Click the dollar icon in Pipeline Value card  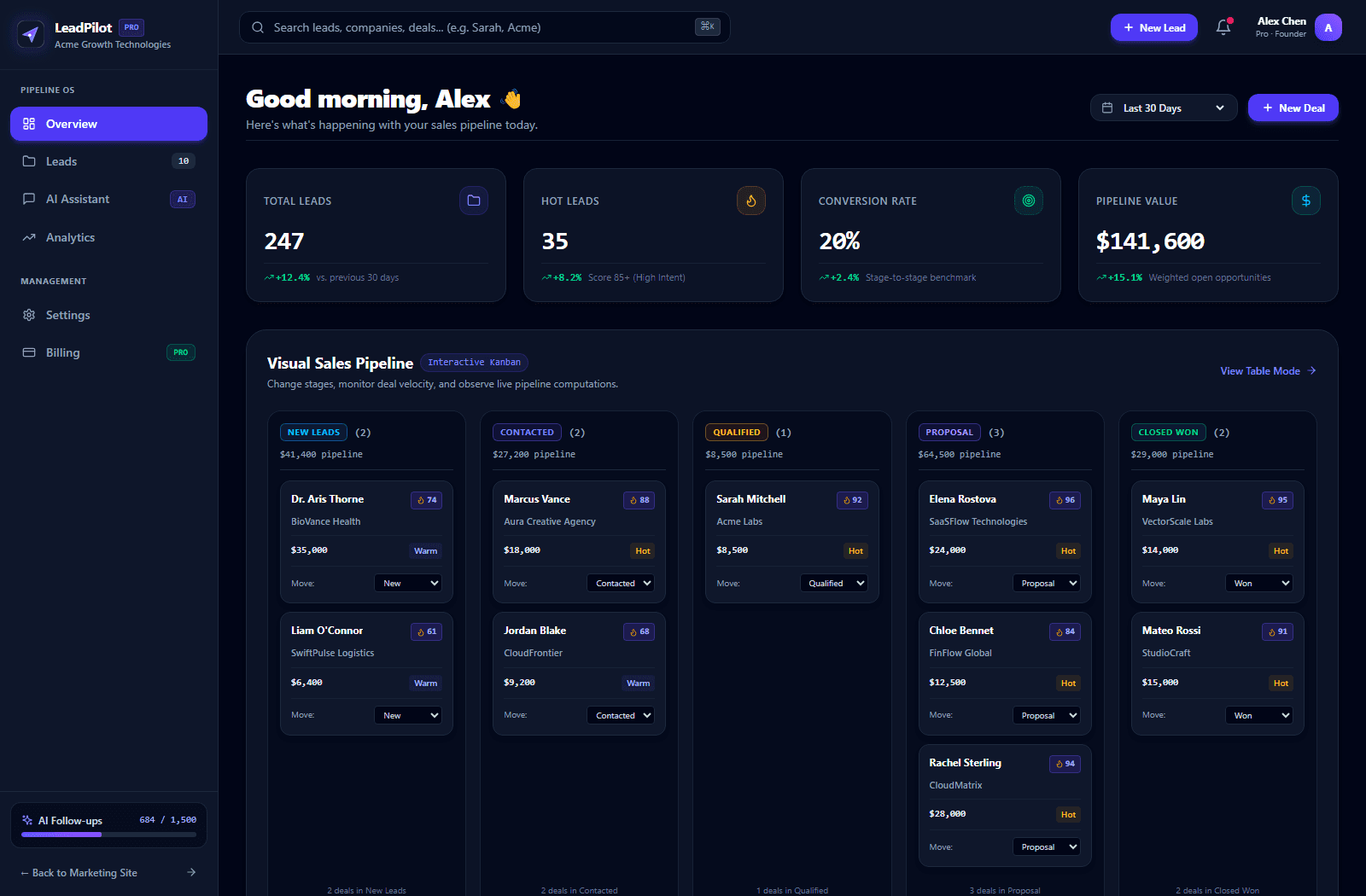[x=1306, y=201]
